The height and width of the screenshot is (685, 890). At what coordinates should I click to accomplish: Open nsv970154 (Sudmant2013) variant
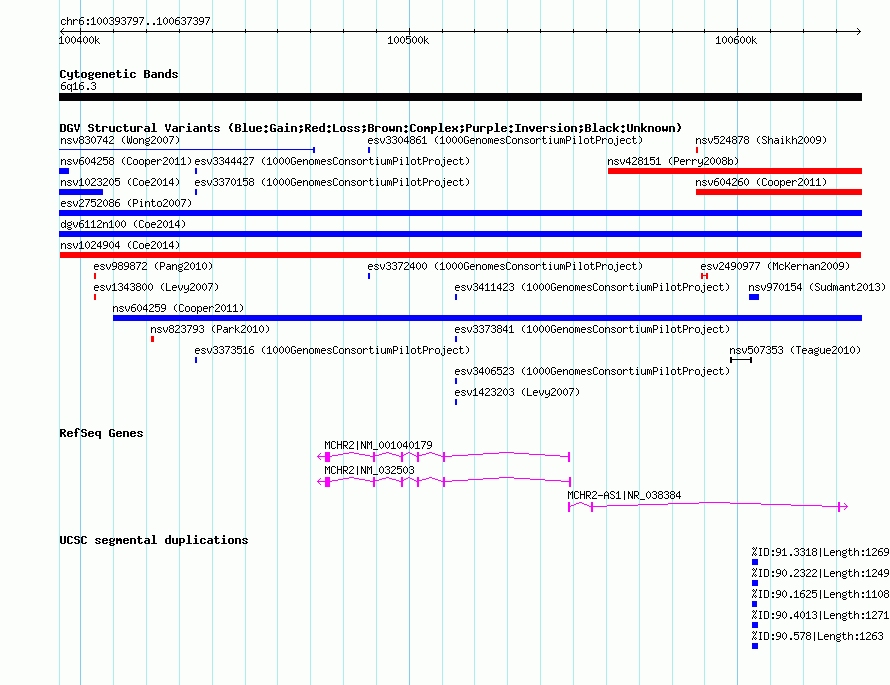point(817,287)
